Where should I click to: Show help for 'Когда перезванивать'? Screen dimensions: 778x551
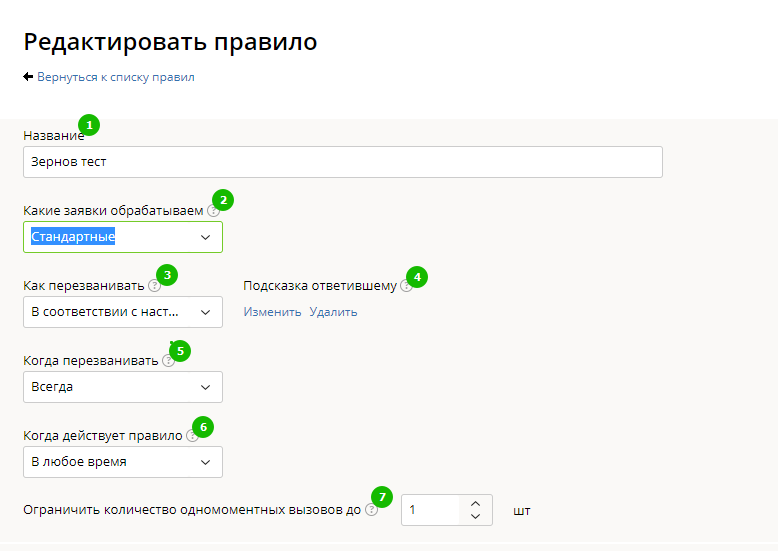point(168,361)
